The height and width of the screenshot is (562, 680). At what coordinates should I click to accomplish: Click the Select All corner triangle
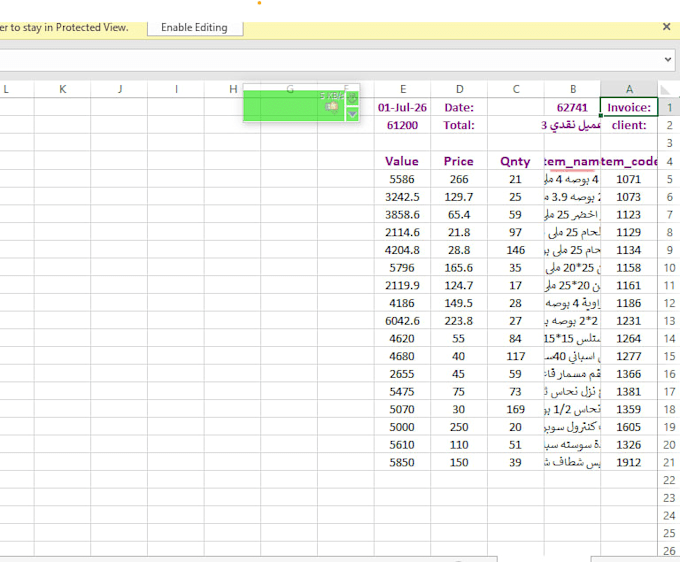[x=666, y=89]
